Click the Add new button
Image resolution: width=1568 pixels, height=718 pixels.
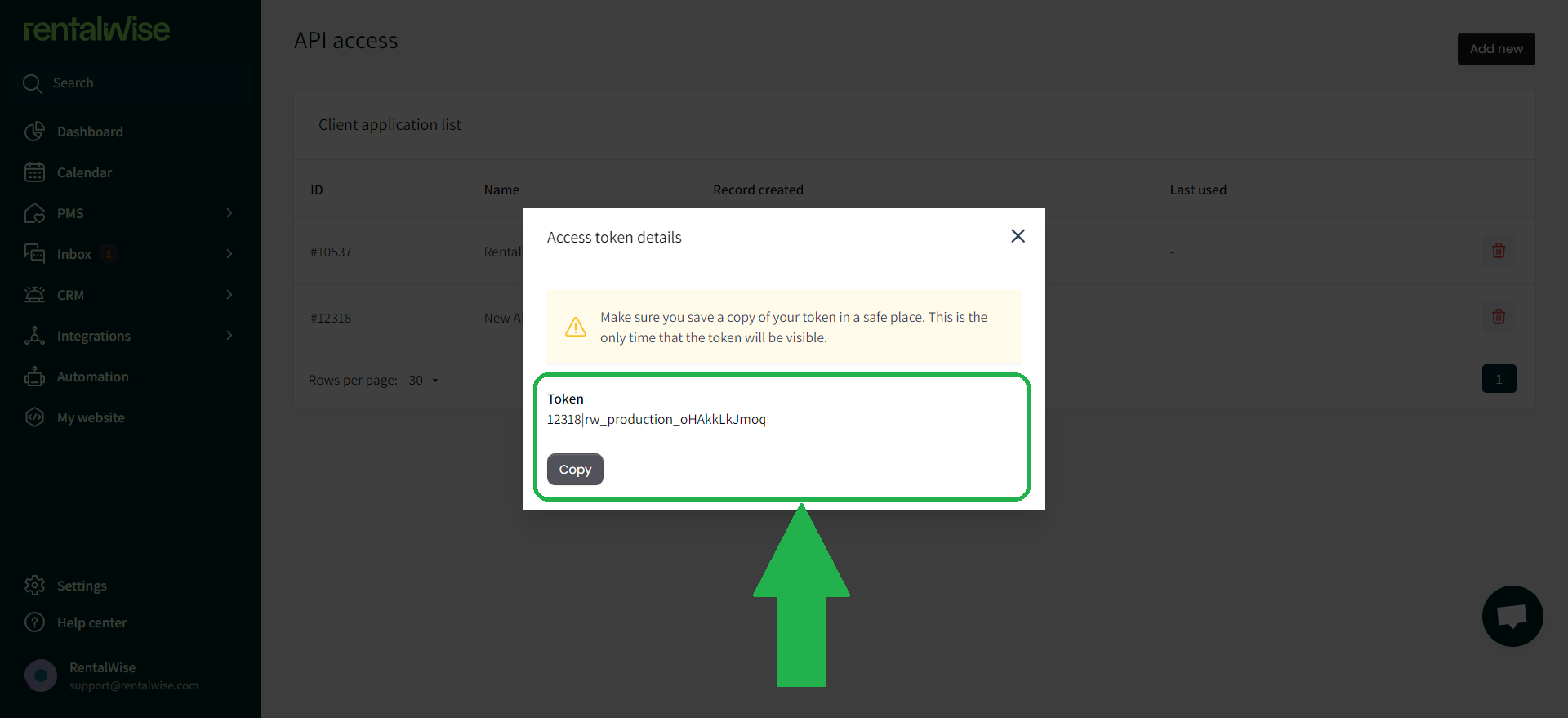point(1496,49)
